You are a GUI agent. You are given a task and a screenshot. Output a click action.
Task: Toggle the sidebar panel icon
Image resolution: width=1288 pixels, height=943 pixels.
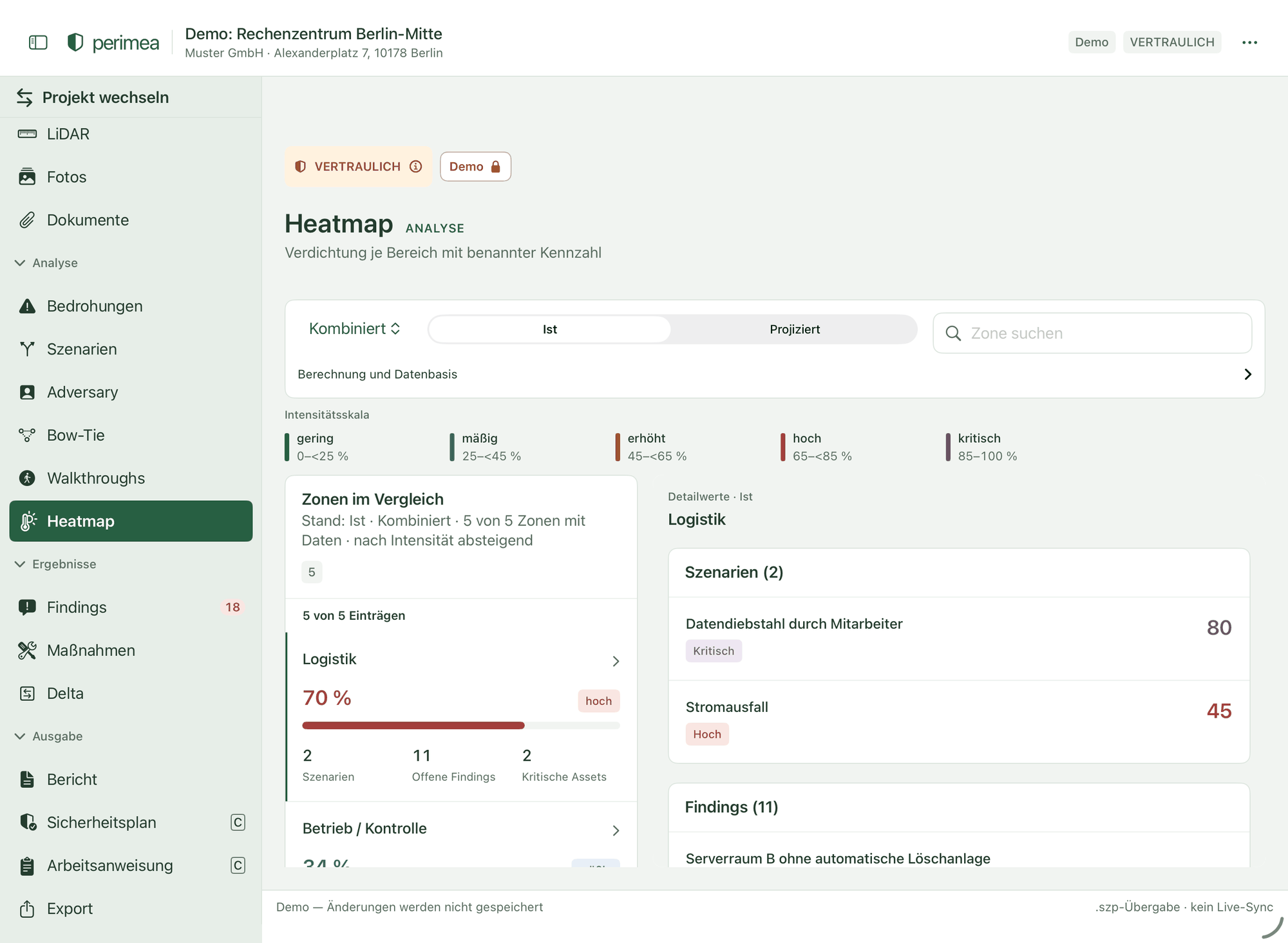coord(38,42)
